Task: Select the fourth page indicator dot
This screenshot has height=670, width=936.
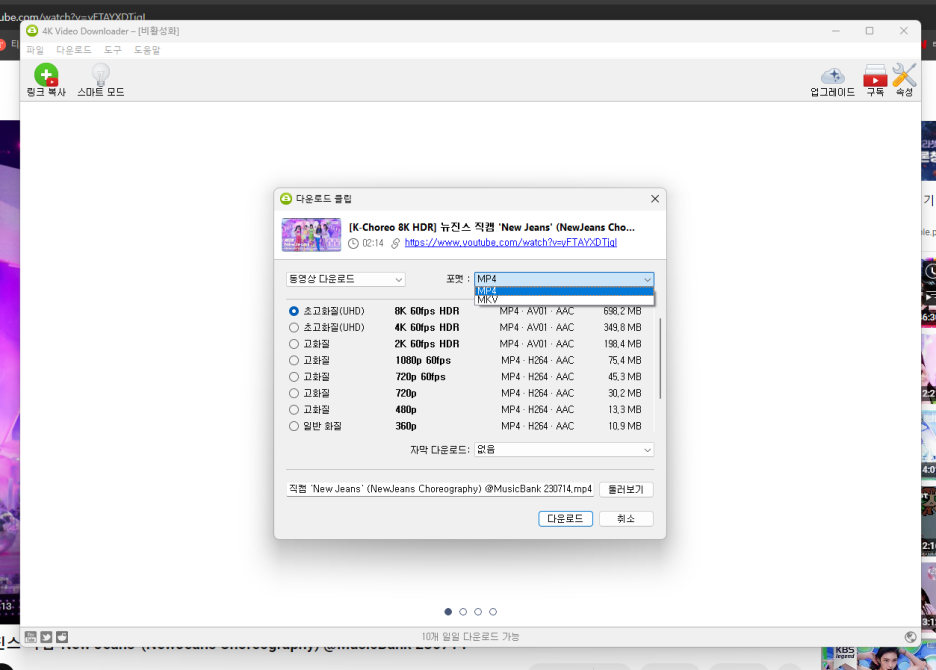Action: [493, 611]
